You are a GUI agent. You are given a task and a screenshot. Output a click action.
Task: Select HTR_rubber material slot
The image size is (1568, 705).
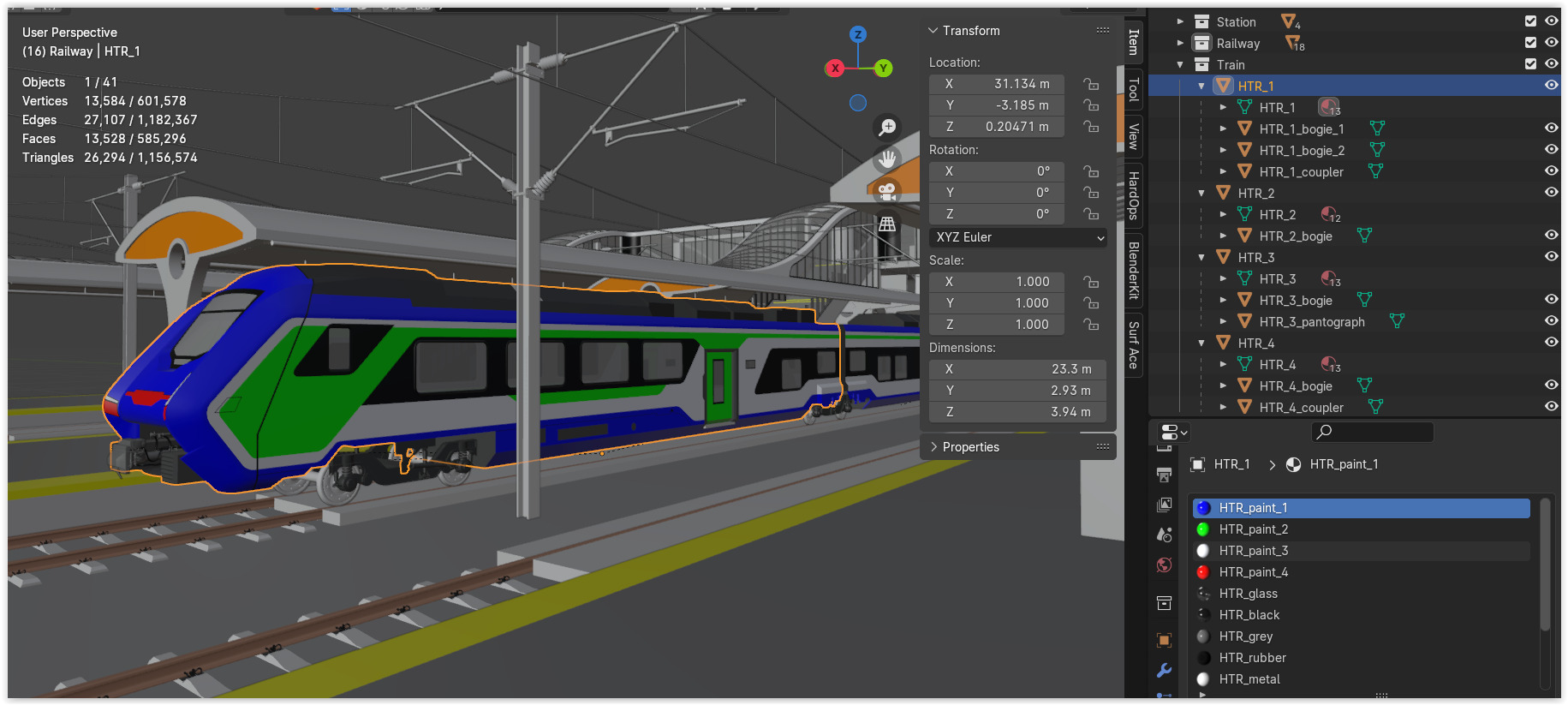[x=1362, y=658]
